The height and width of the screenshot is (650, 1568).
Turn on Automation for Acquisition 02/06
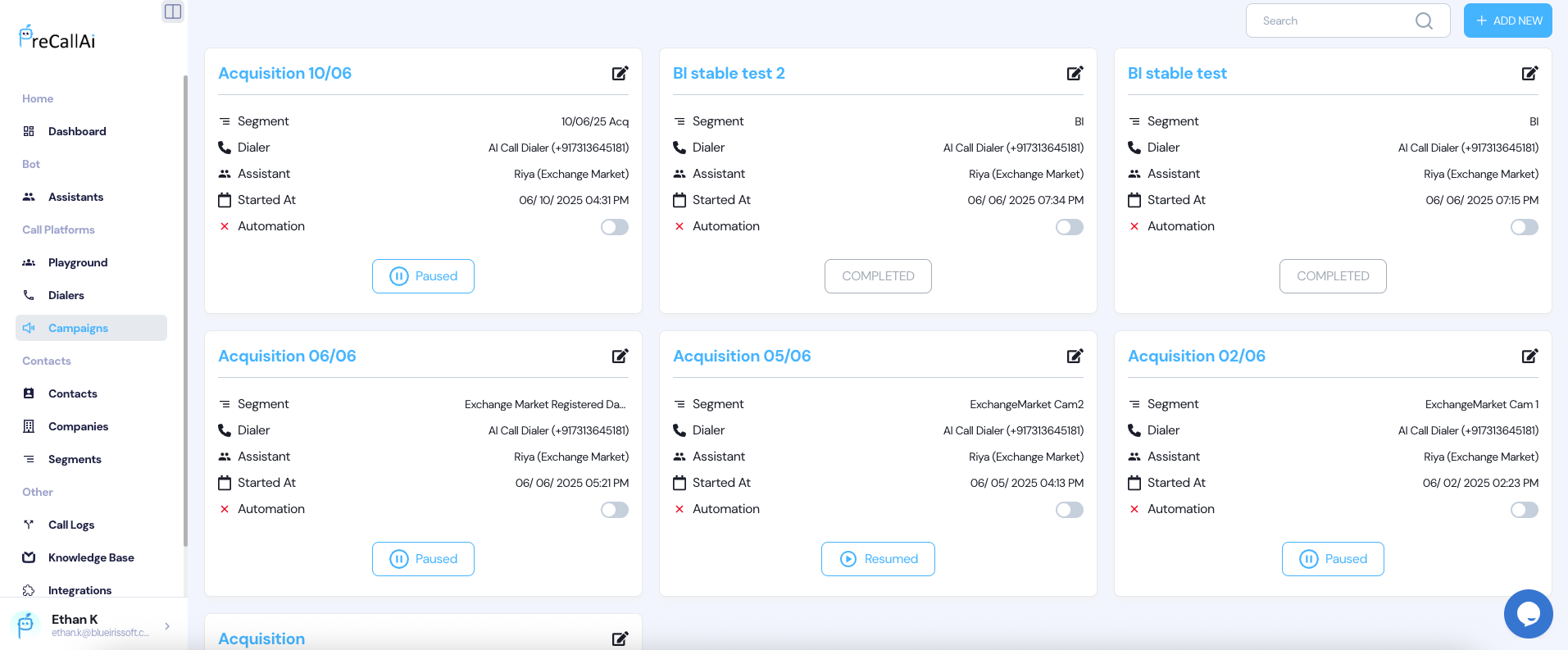[1525, 510]
